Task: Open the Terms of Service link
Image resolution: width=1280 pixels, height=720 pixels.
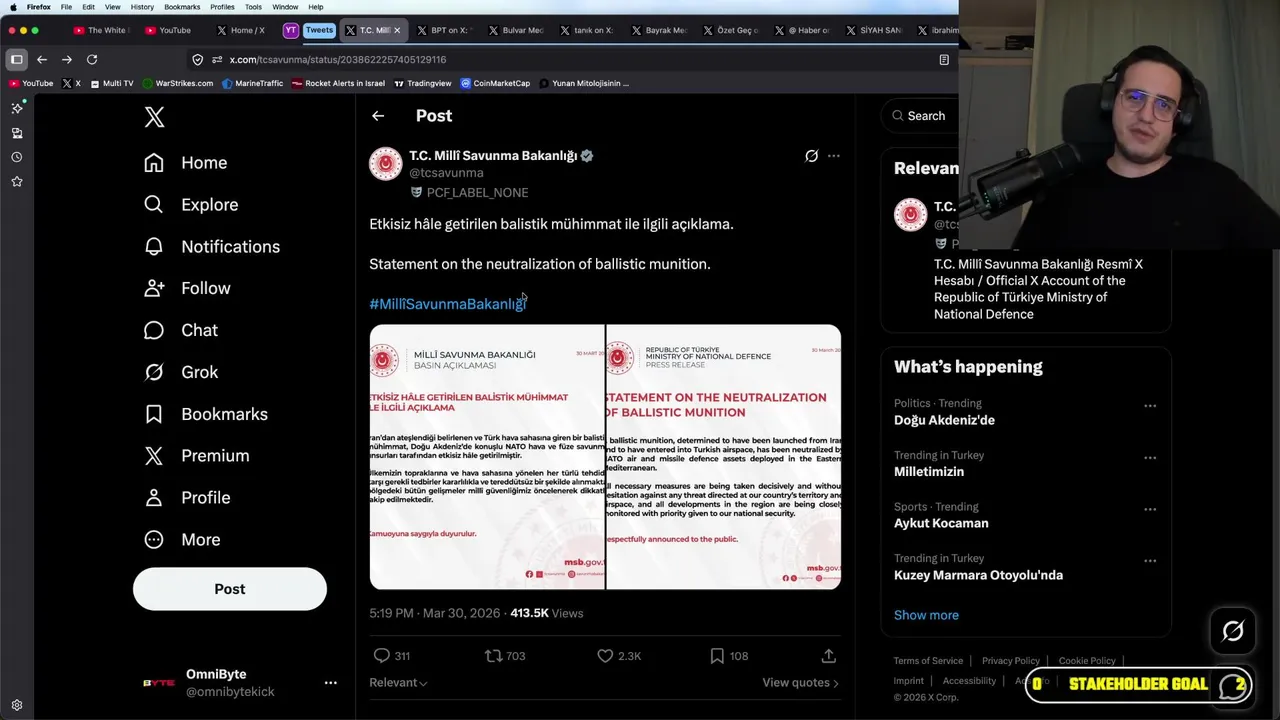Action: tap(928, 661)
